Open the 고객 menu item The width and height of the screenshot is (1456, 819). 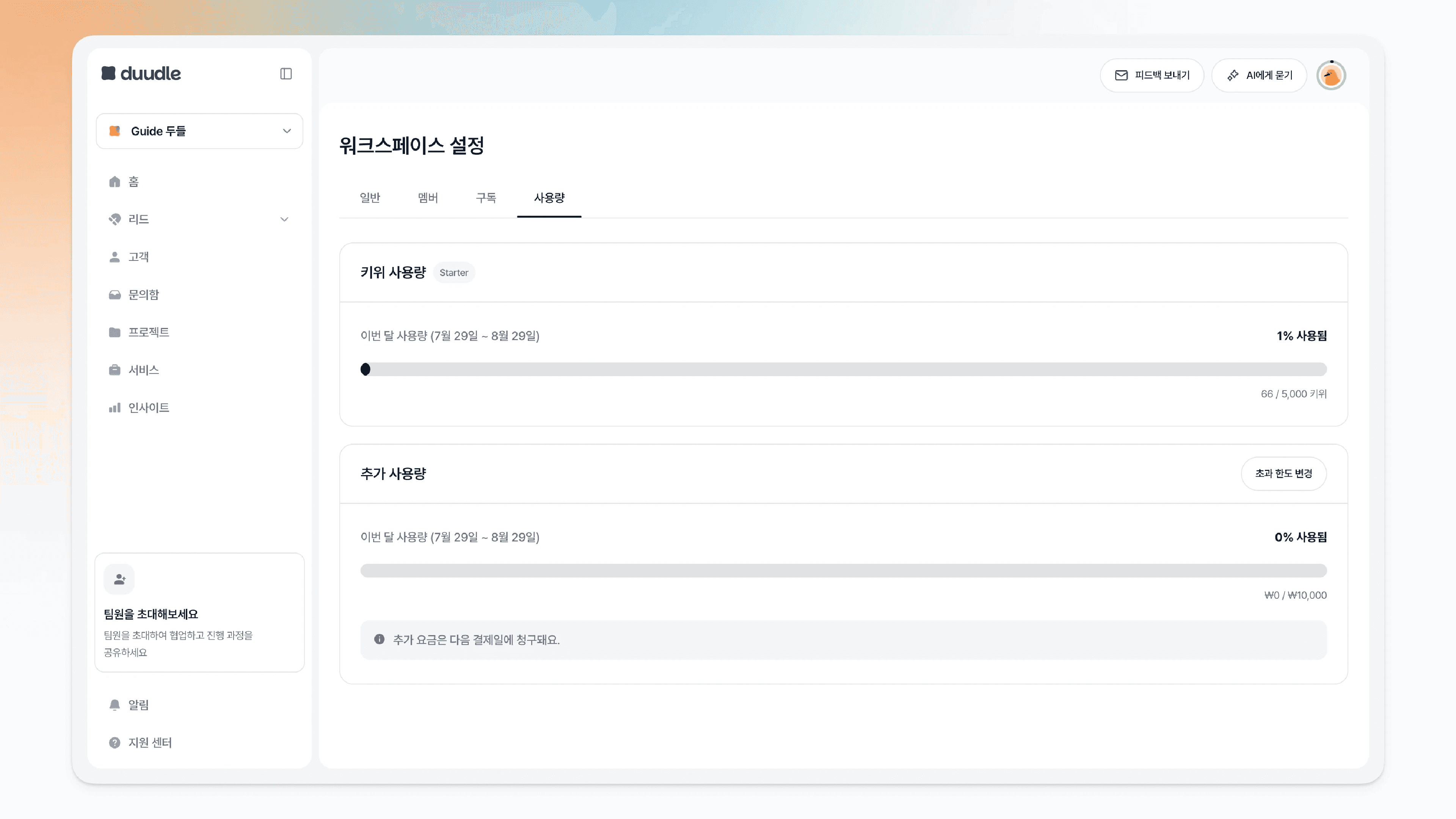[x=199, y=257]
